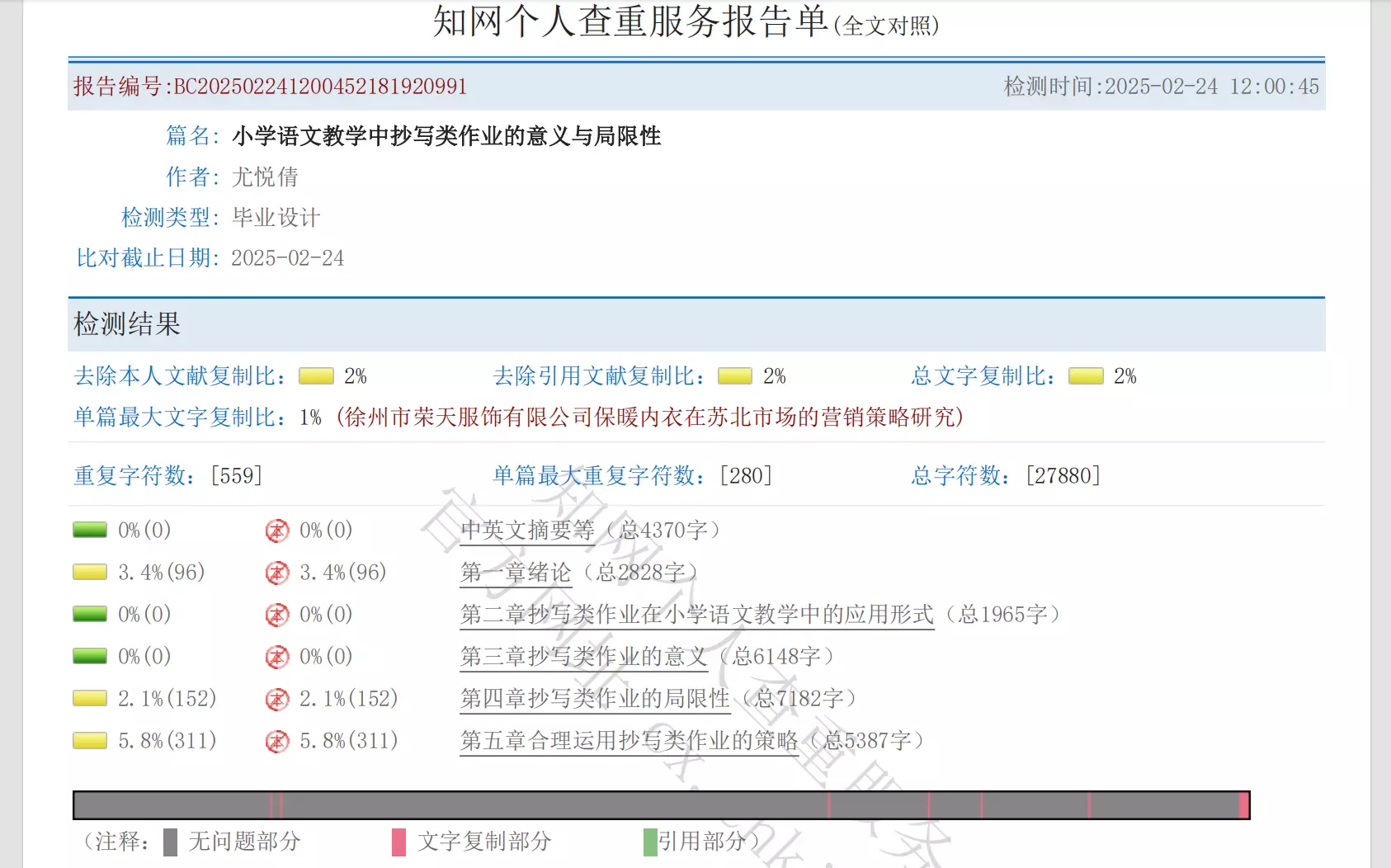
Task: Click the red 本 icon in 第二章 row
Action: 277,615
